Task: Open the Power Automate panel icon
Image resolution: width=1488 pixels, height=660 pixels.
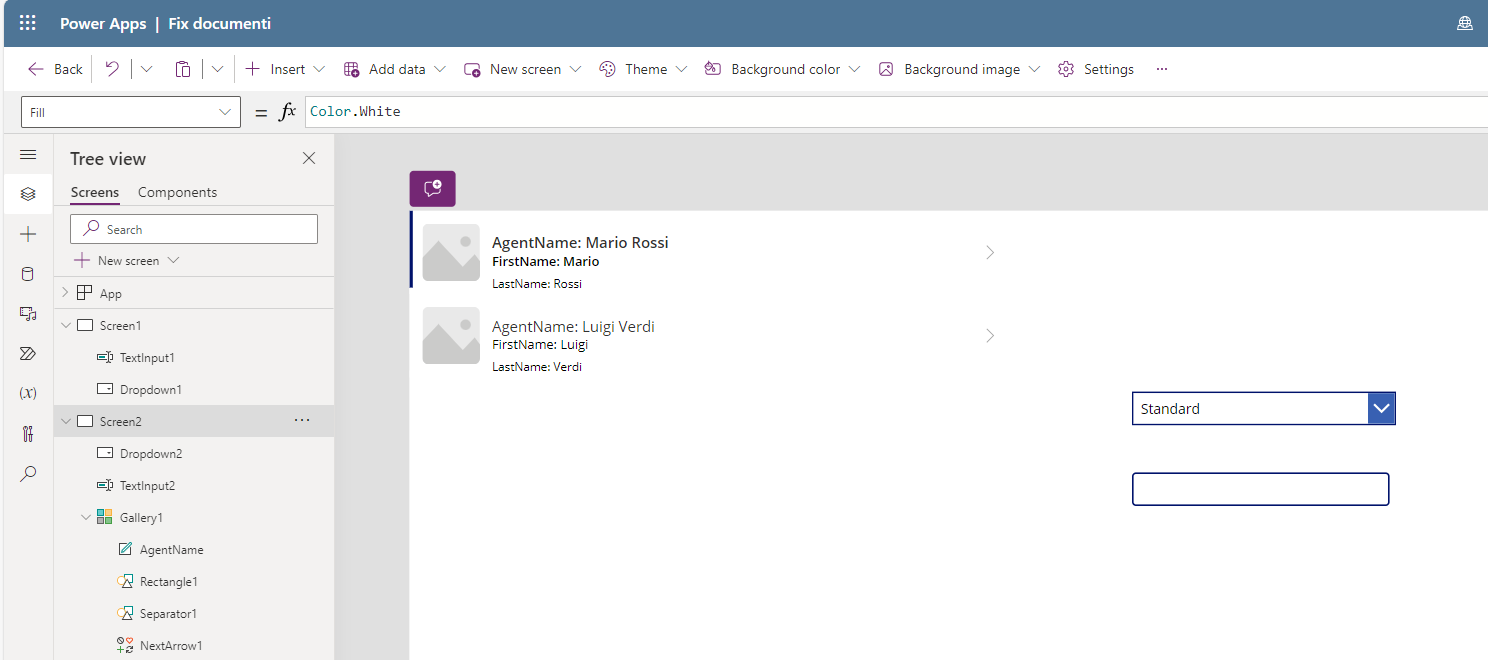Action: pos(27,353)
